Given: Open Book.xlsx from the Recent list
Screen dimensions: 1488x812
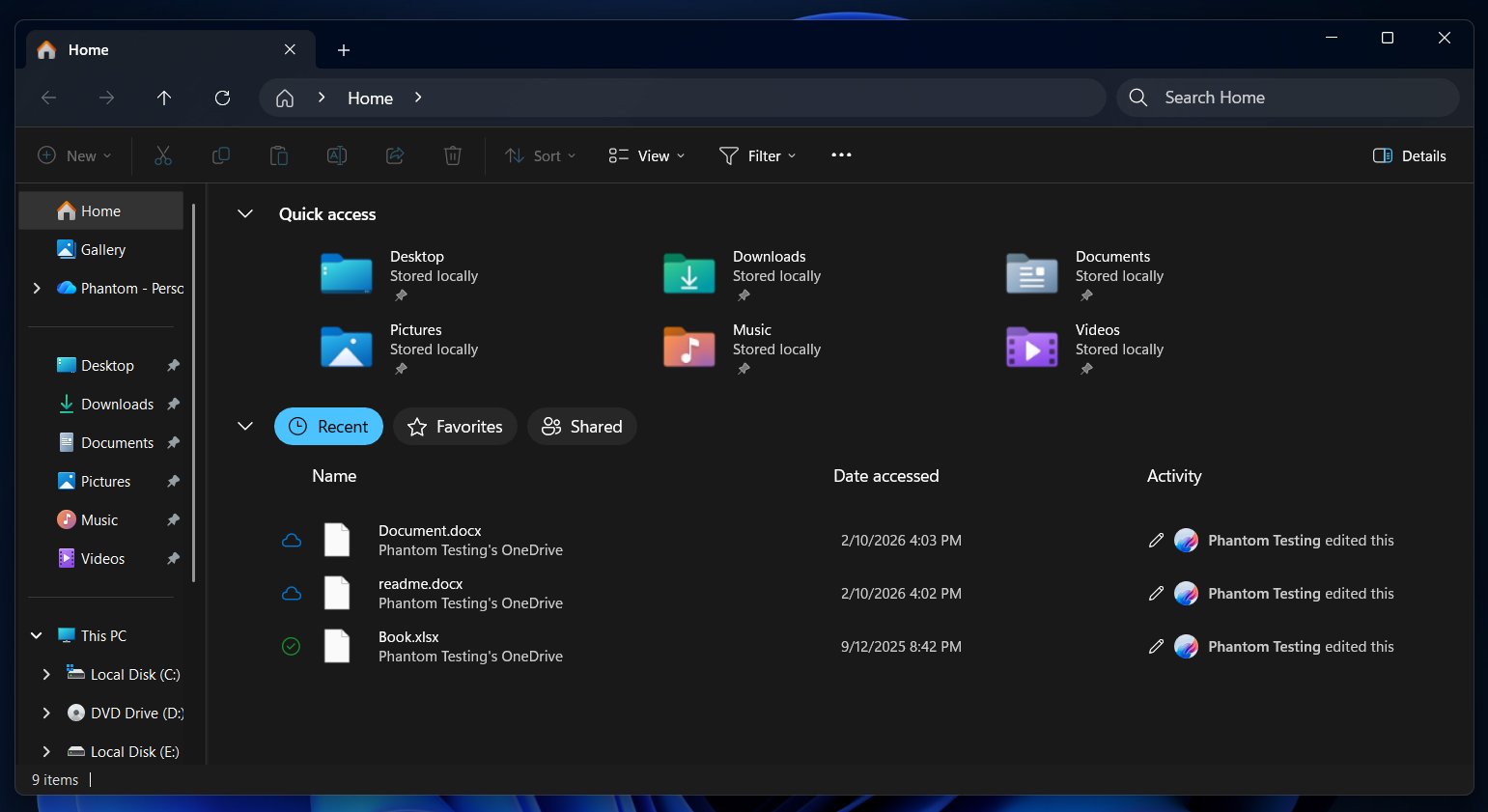Looking at the screenshot, I should pyautogui.click(x=408, y=637).
